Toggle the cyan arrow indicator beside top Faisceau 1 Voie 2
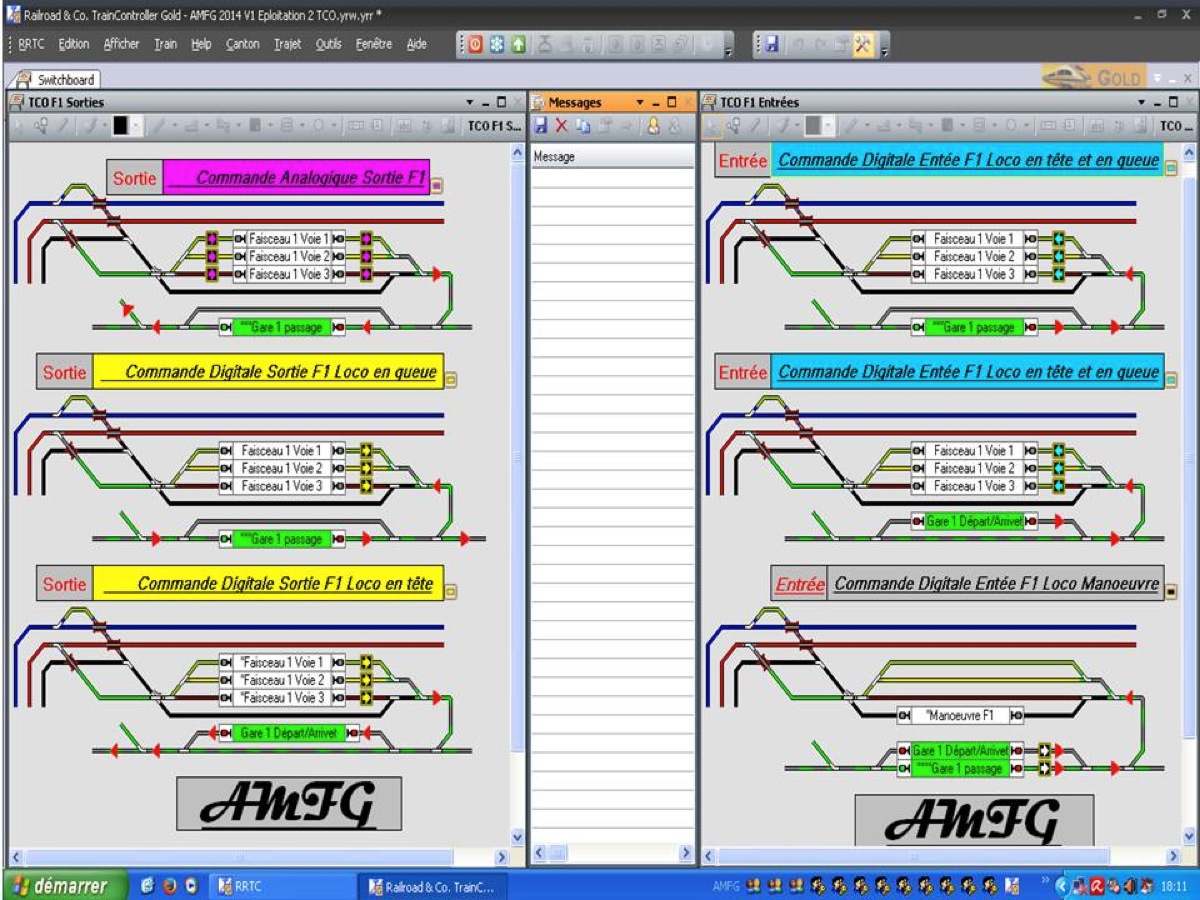The height and width of the screenshot is (900, 1200). point(1058,256)
